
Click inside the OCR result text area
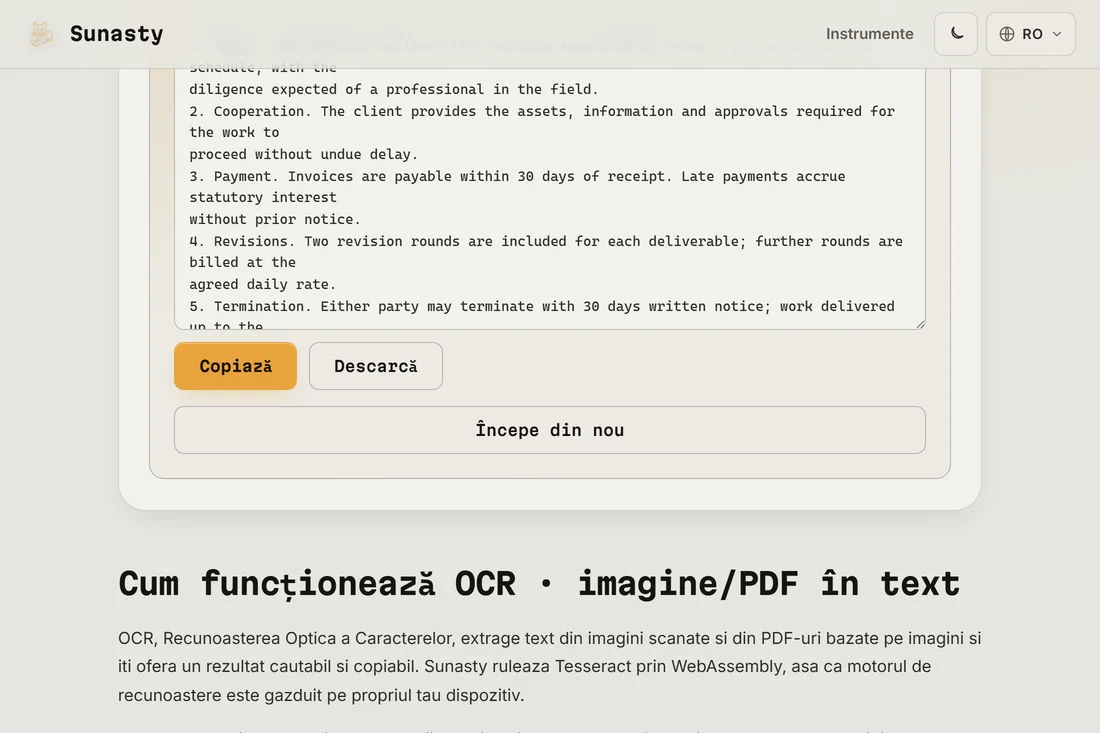[549, 198]
